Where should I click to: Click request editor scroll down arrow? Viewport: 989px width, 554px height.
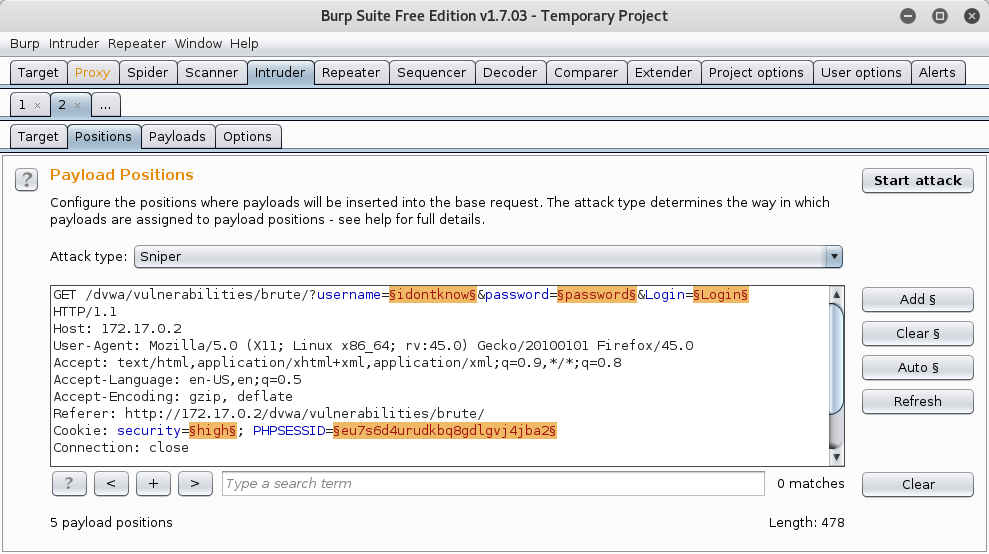836,457
